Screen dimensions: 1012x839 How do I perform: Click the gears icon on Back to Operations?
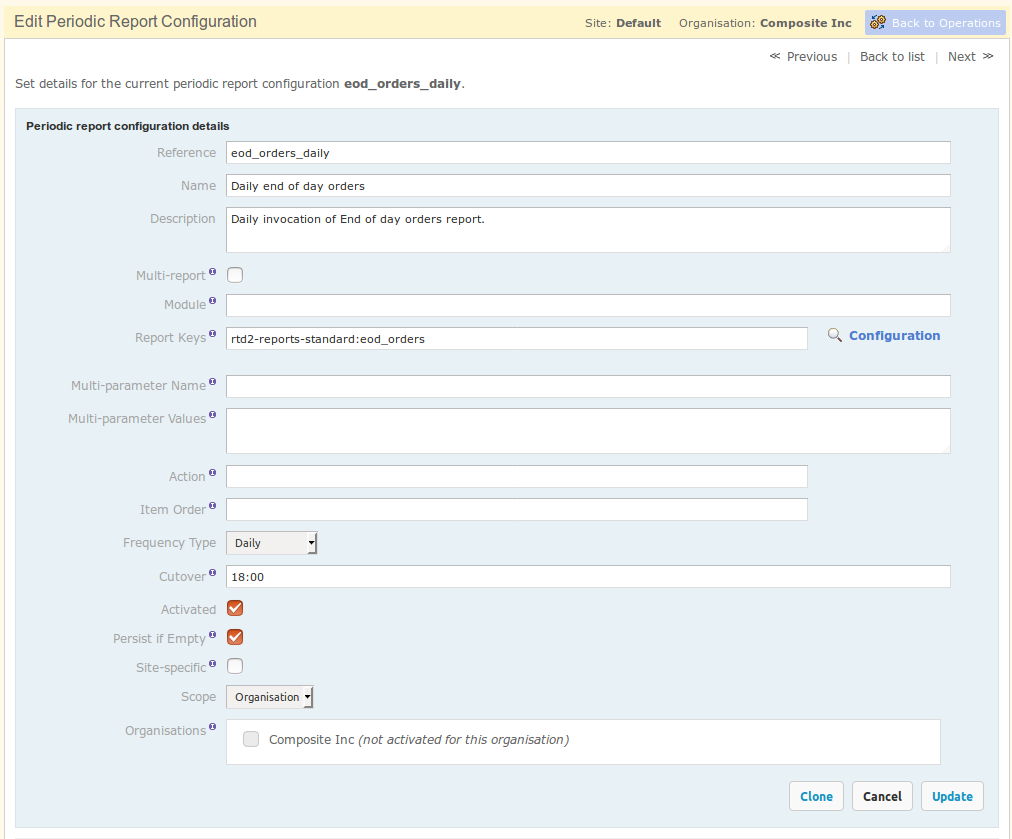click(878, 22)
